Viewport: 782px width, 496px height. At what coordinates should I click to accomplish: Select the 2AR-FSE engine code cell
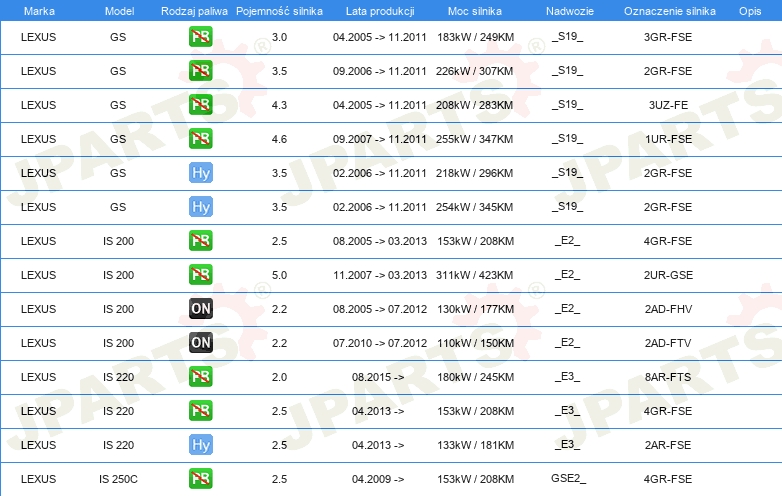pyautogui.click(x=668, y=445)
